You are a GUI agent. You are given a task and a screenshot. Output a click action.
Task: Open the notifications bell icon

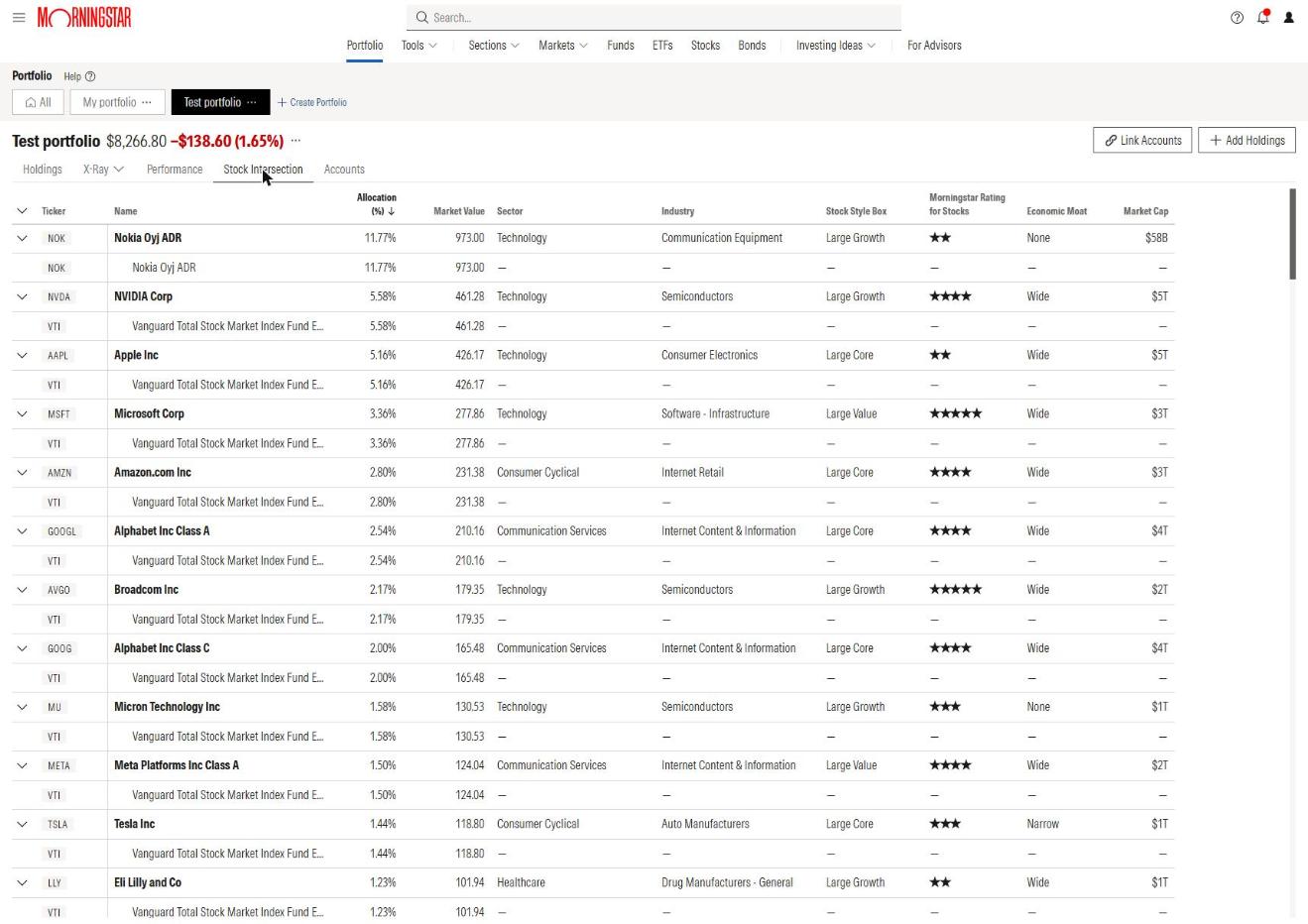click(1263, 17)
